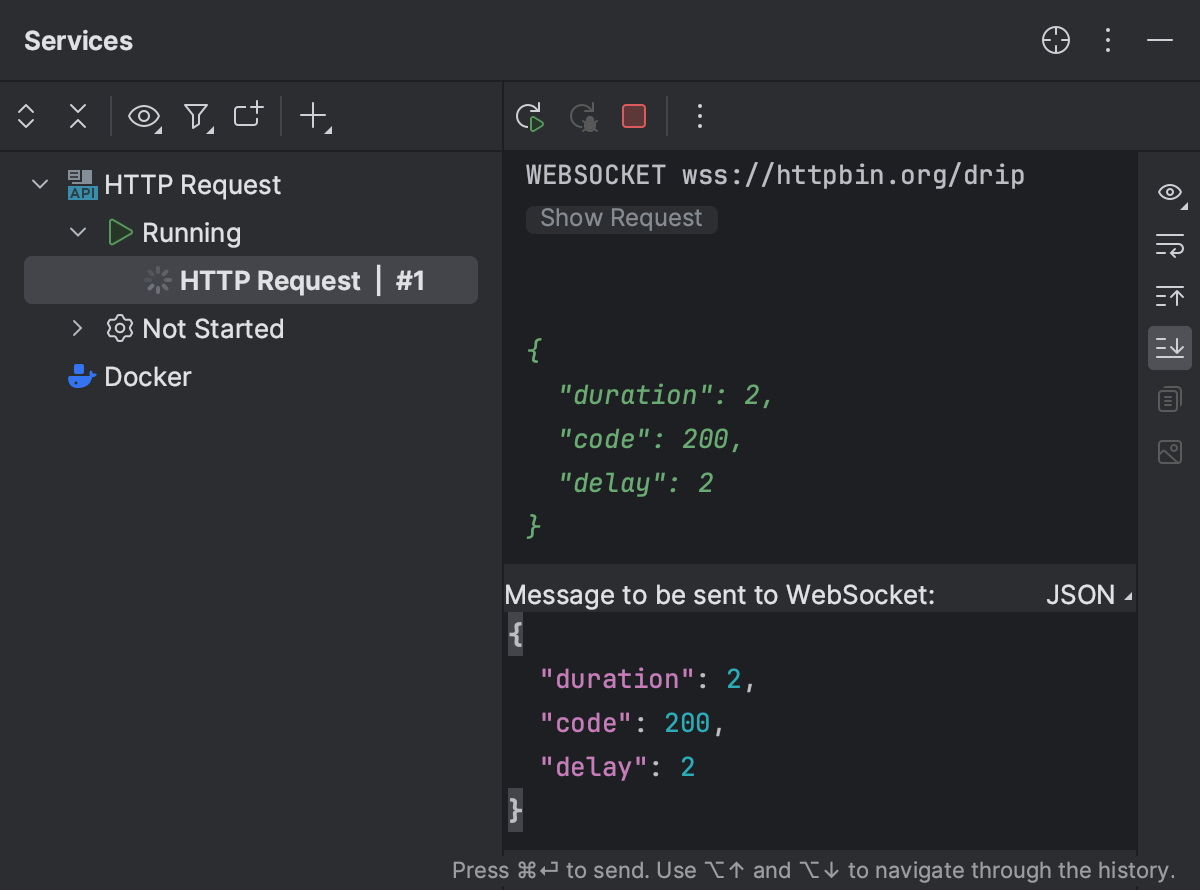Click the Show Request button

(621, 218)
